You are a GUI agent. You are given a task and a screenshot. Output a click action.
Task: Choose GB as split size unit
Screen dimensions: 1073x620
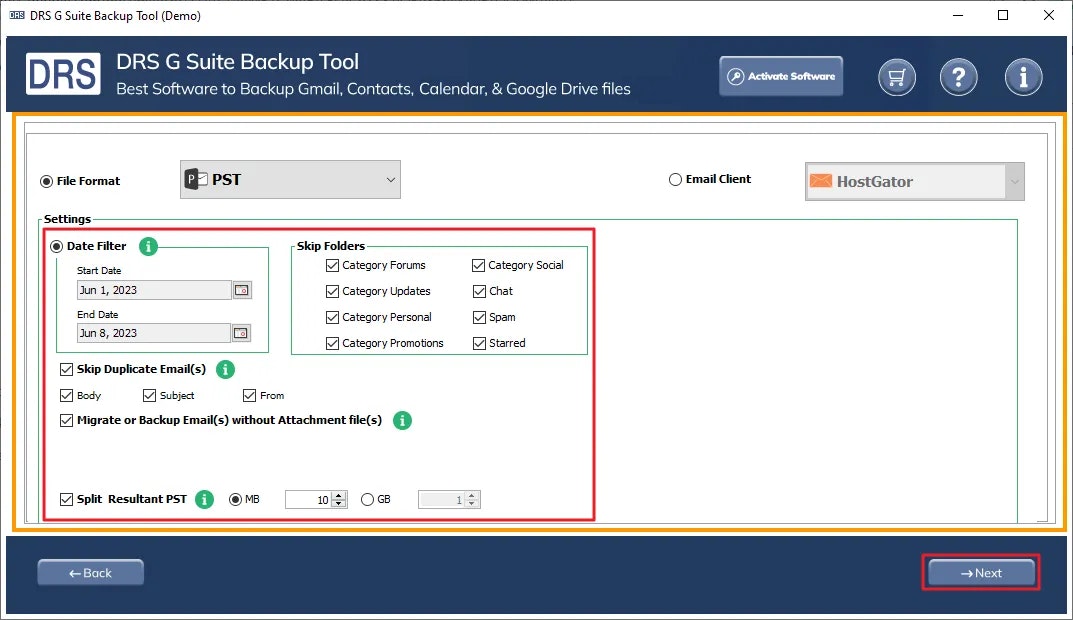[x=367, y=500]
